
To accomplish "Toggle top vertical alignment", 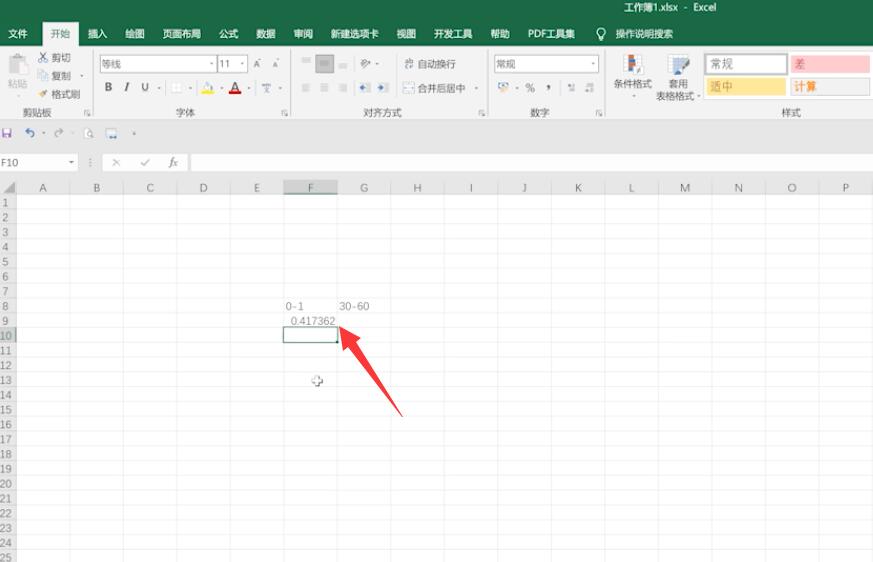I will coord(306,63).
